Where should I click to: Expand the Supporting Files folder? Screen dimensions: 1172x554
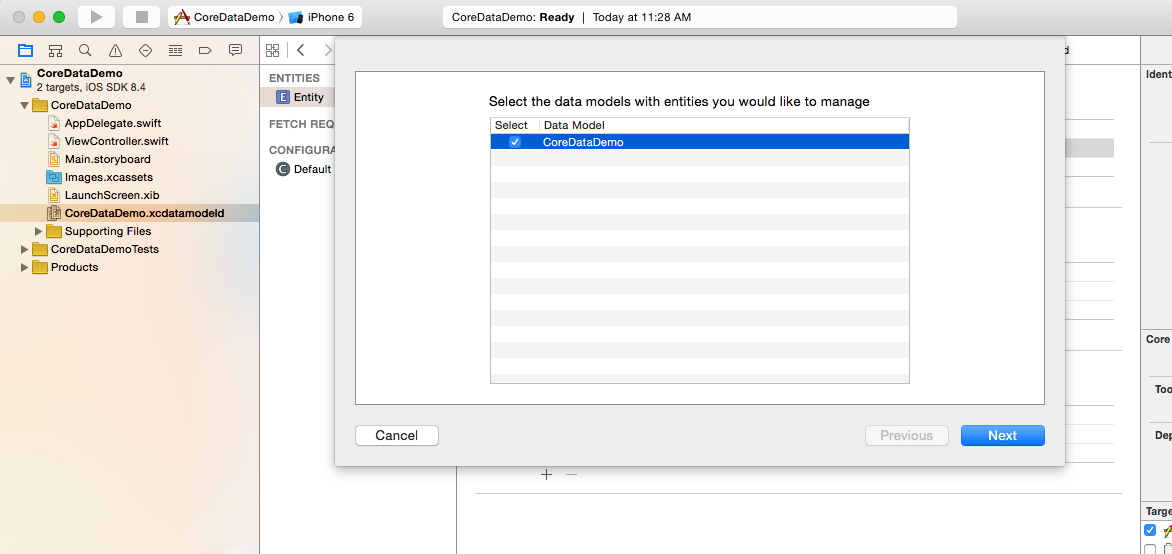pos(39,231)
